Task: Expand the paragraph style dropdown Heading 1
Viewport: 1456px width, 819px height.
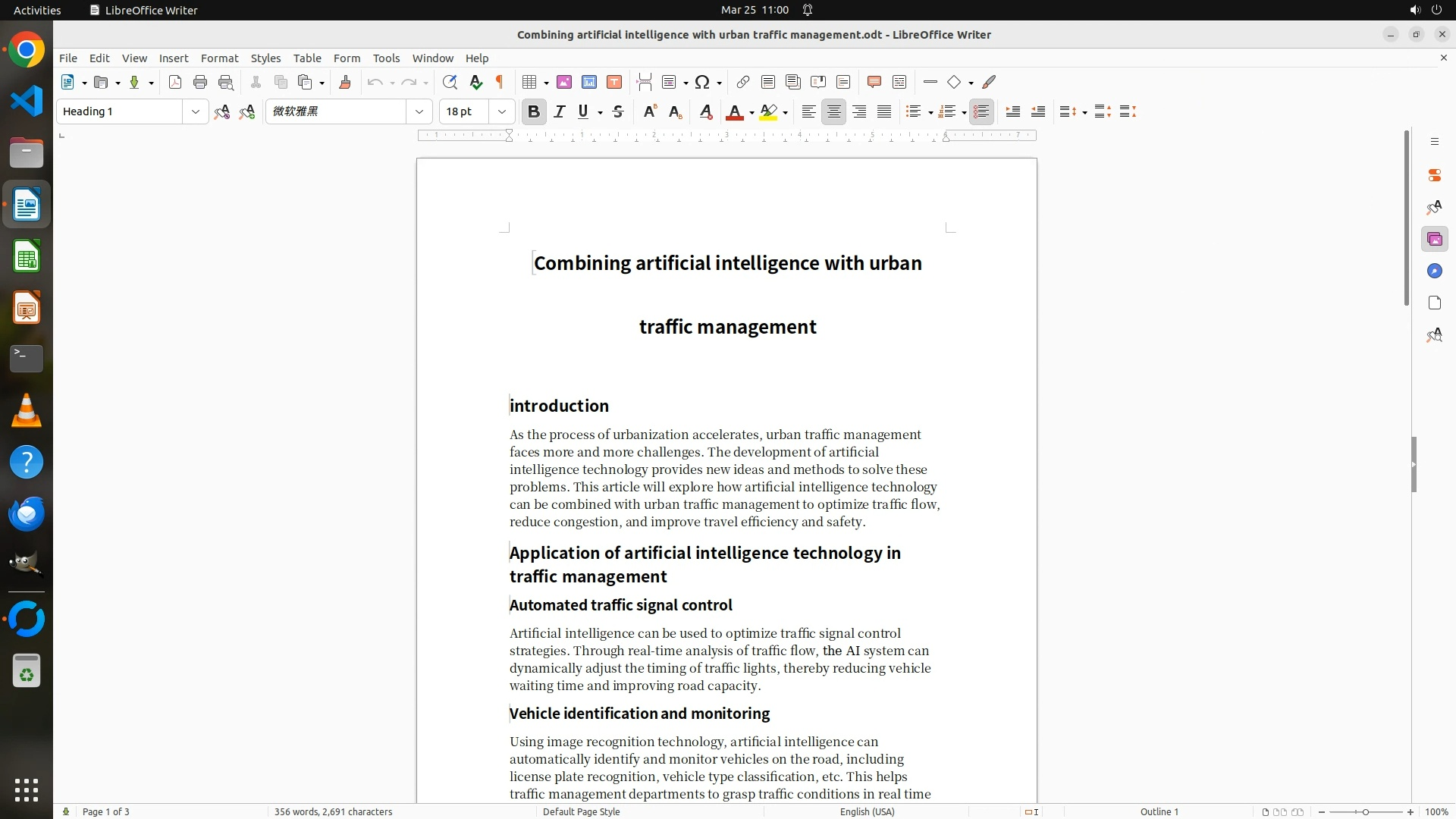Action: [x=196, y=111]
